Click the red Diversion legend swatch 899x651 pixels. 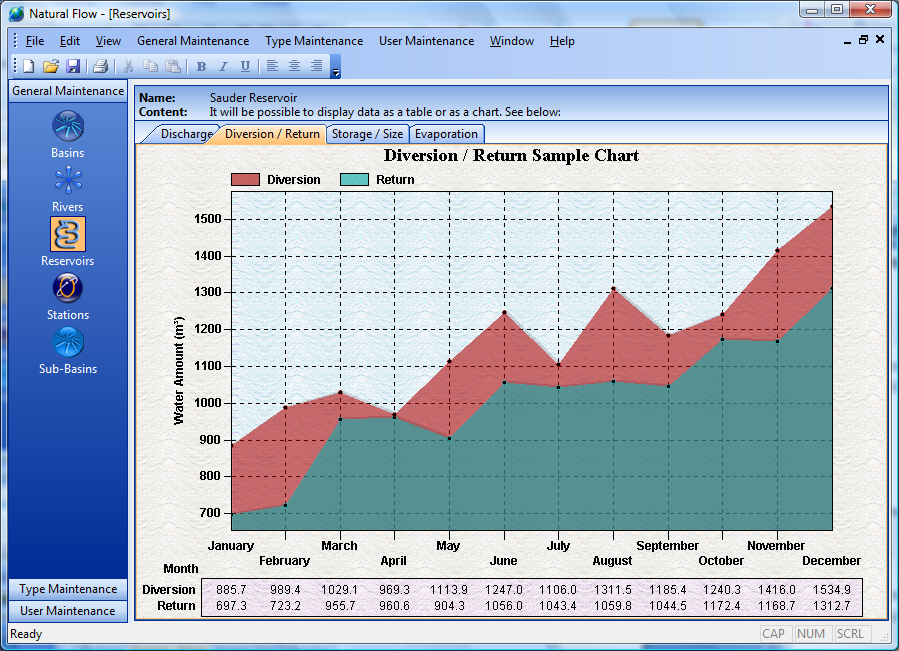tap(245, 180)
